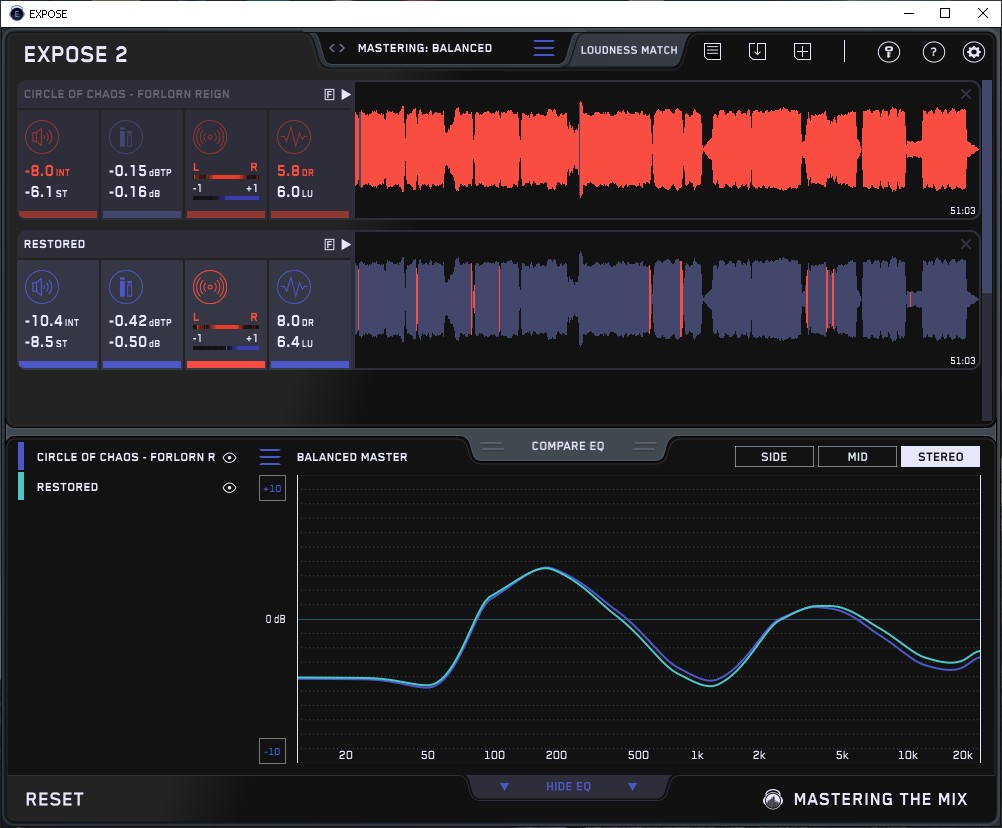Click the import/download icon in top toolbar
Image resolution: width=1002 pixels, height=828 pixels.
757,51
